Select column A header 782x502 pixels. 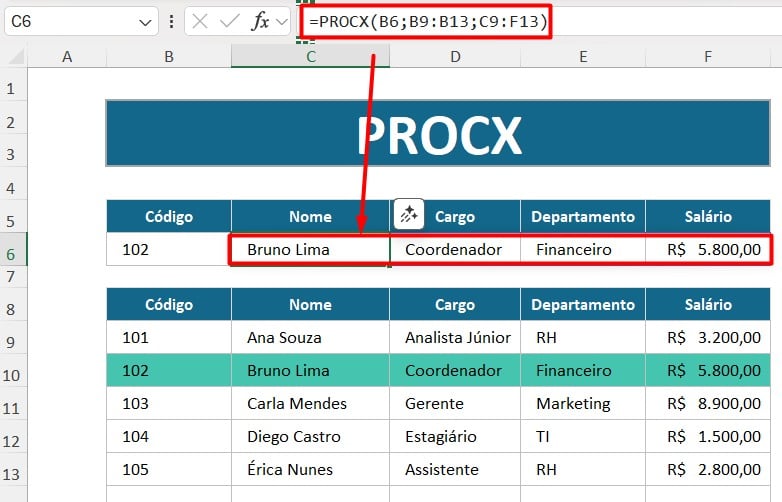(x=67, y=56)
